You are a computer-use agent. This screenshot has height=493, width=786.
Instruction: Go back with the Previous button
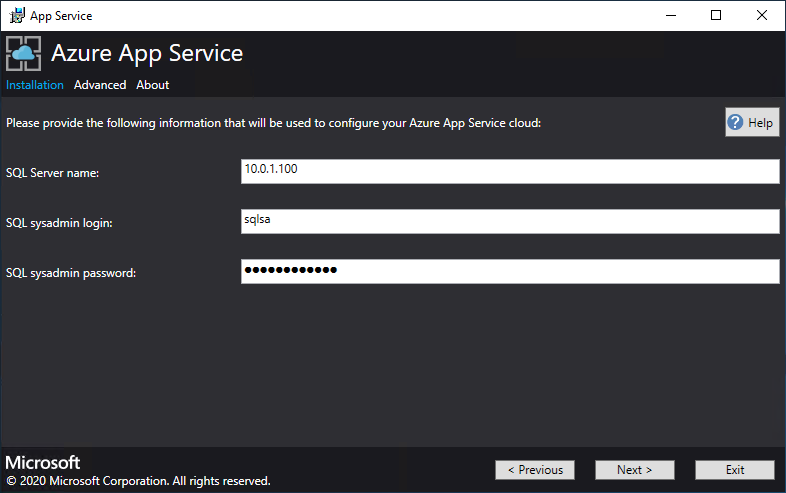[x=535, y=470]
